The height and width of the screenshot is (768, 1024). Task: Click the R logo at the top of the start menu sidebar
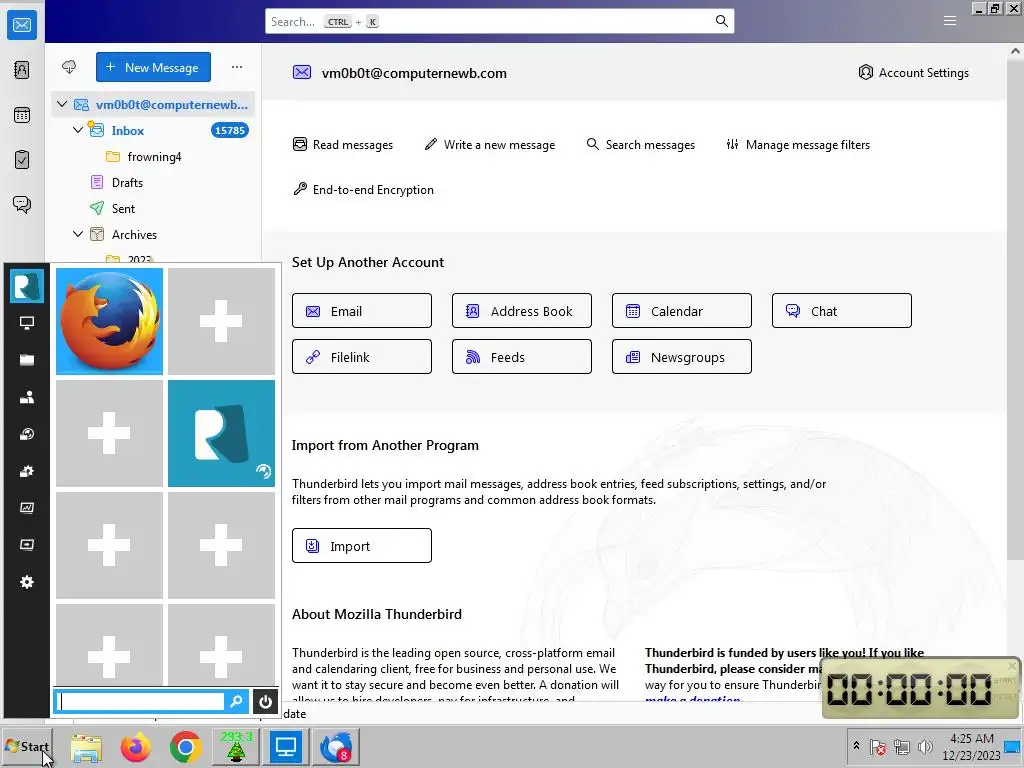click(x=27, y=286)
